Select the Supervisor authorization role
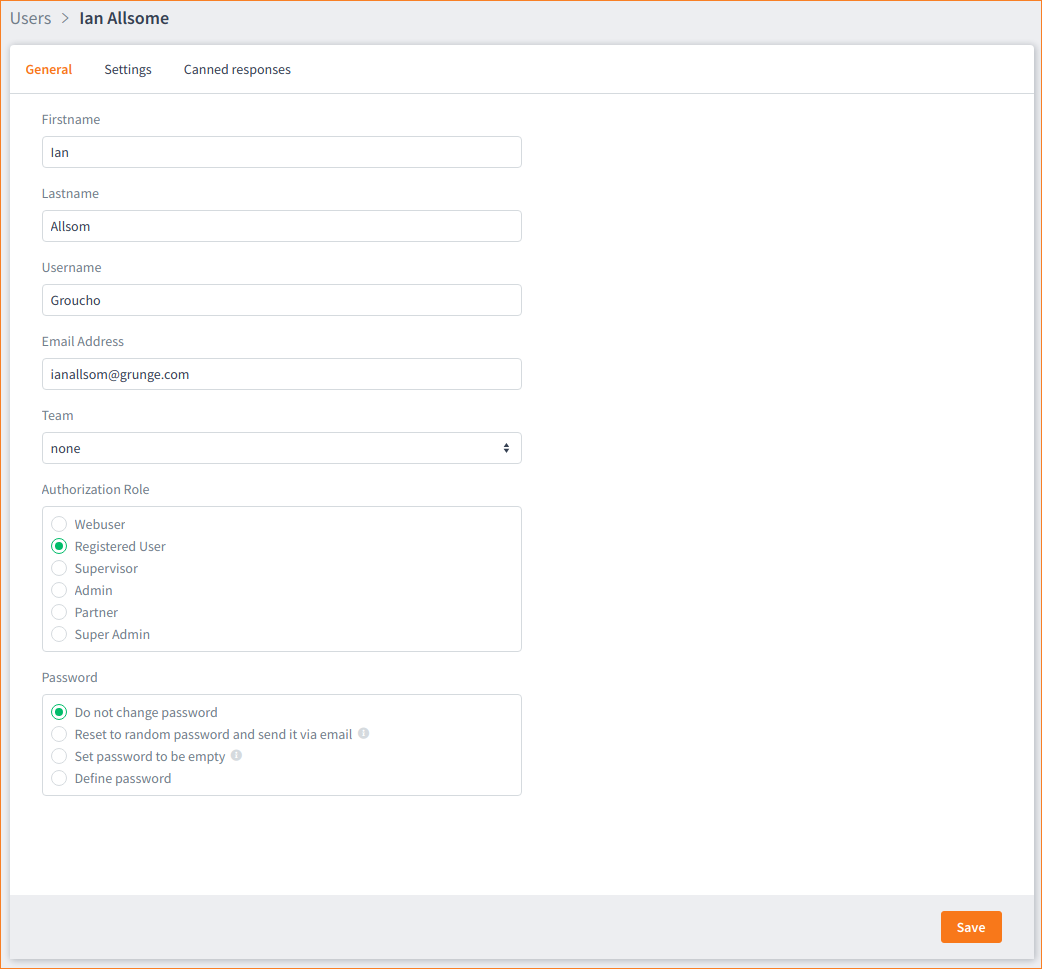Screen dimensions: 1042x969 58,568
